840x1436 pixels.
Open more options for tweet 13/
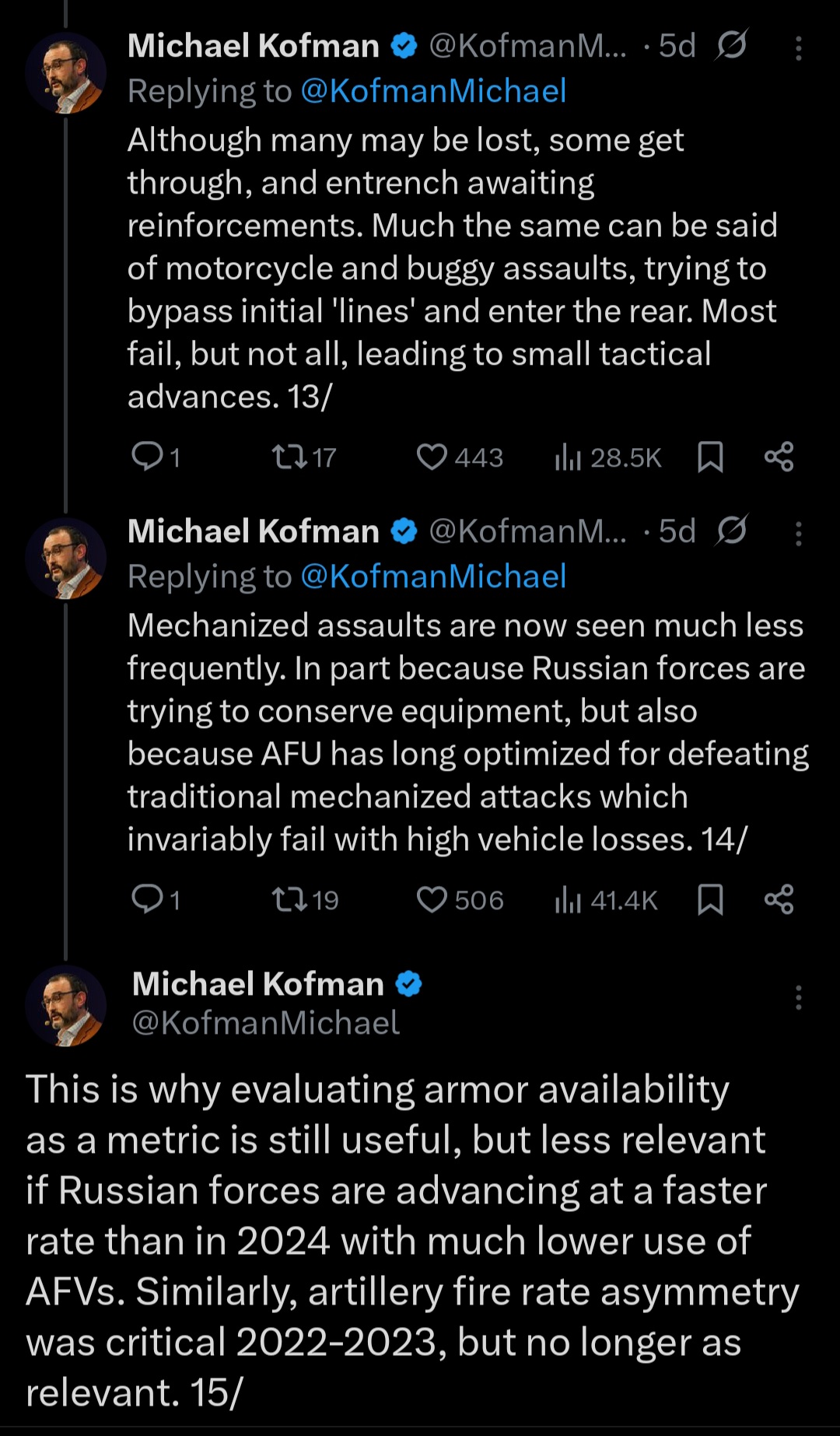click(x=798, y=48)
